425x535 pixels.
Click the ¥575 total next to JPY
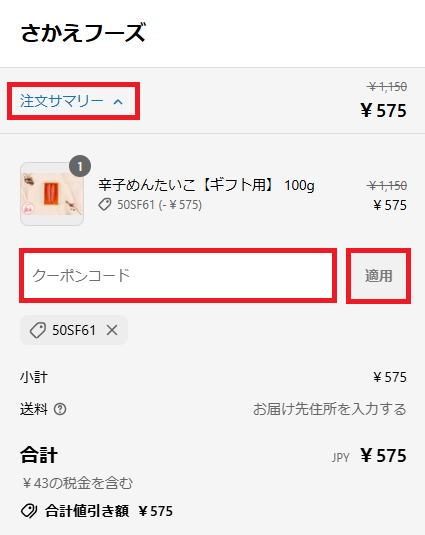[383, 456]
